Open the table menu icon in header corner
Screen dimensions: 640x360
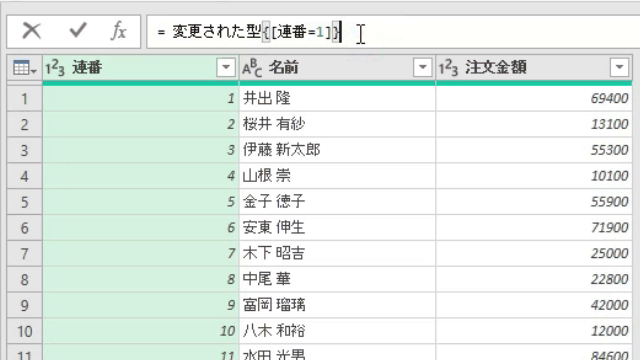(x=24, y=68)
